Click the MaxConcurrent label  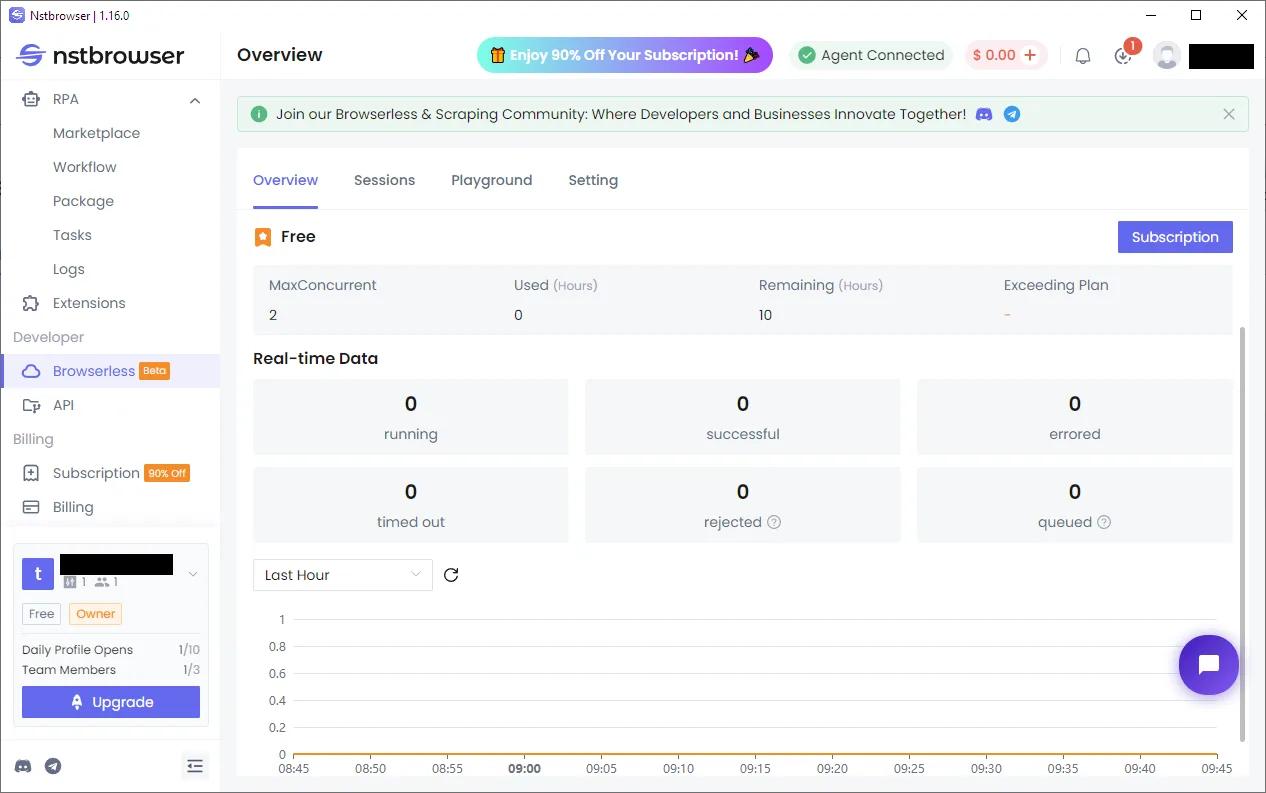point(323,285)
